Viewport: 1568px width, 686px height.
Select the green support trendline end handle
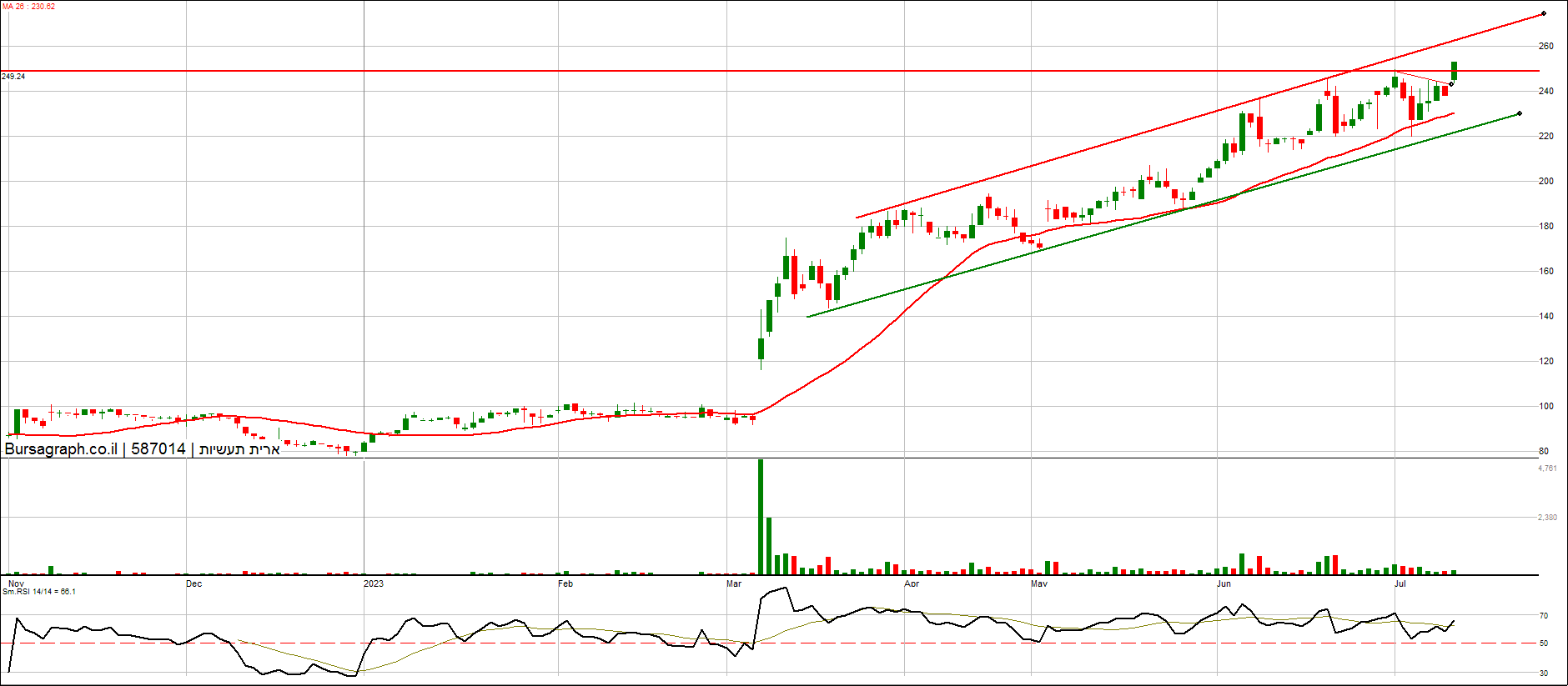point(1520,113)
